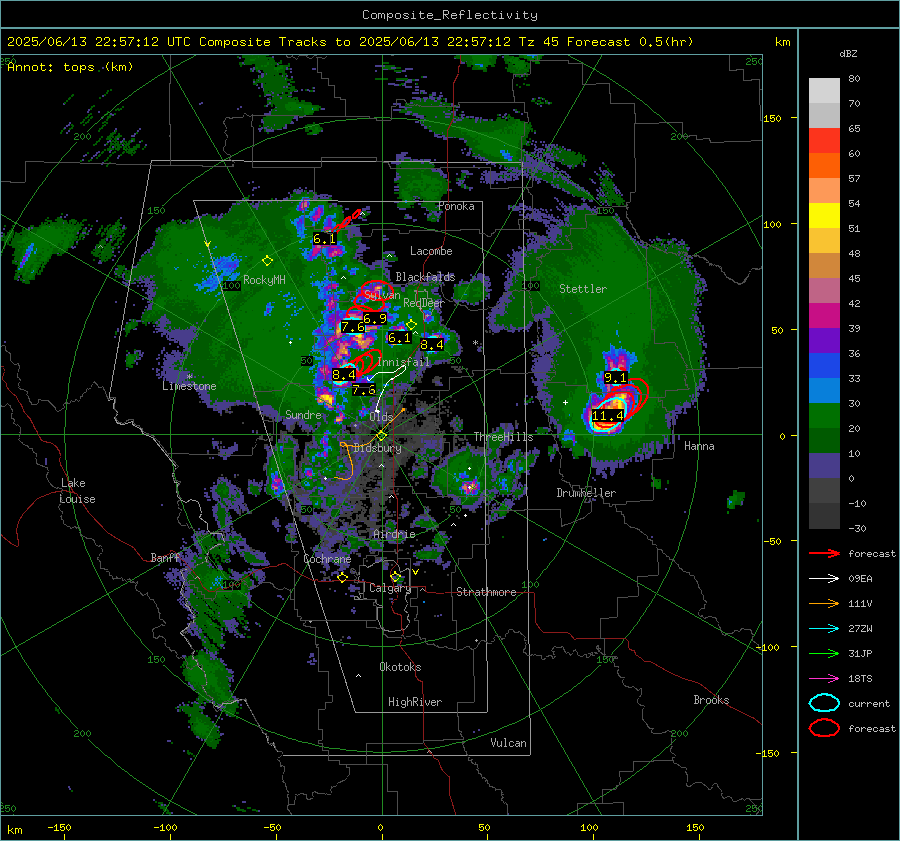Click the Strathmore town label

pyautogui.click(x=486, y=592)
